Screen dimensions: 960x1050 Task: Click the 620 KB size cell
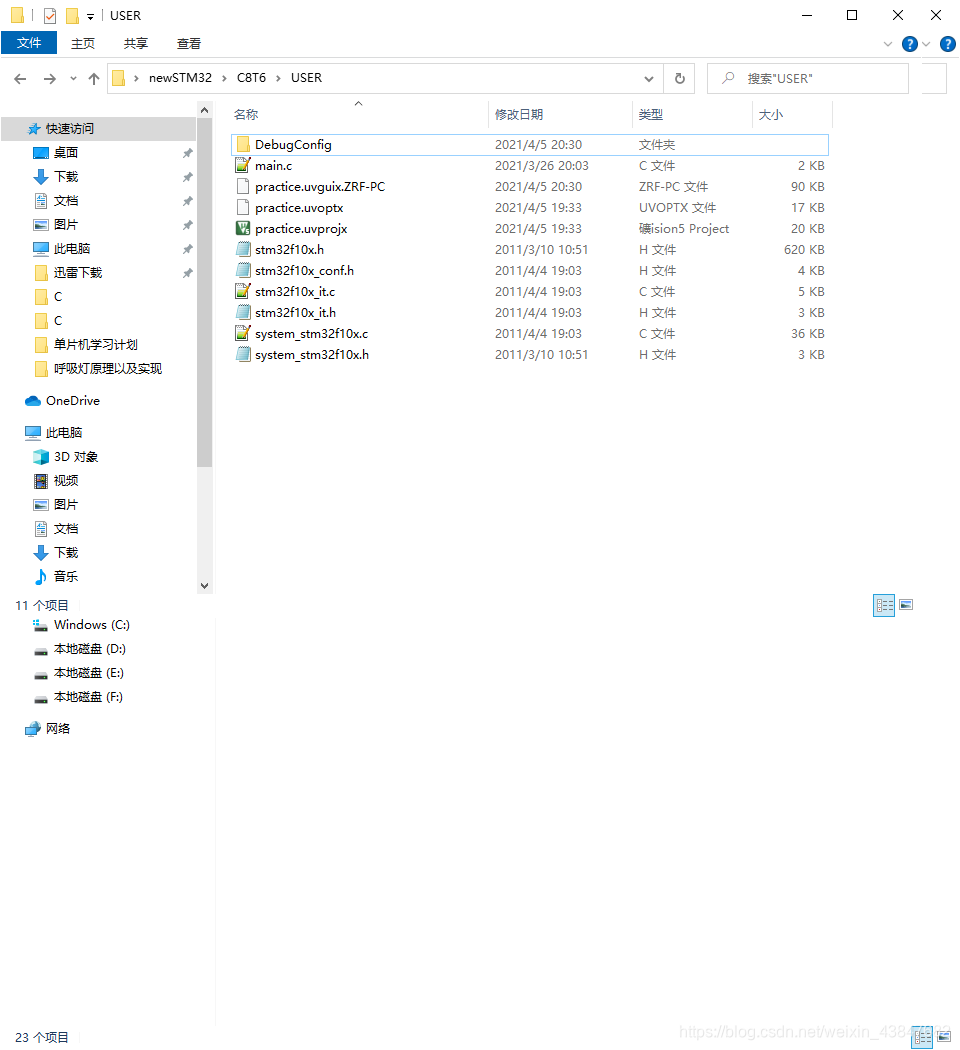[804, 250]
